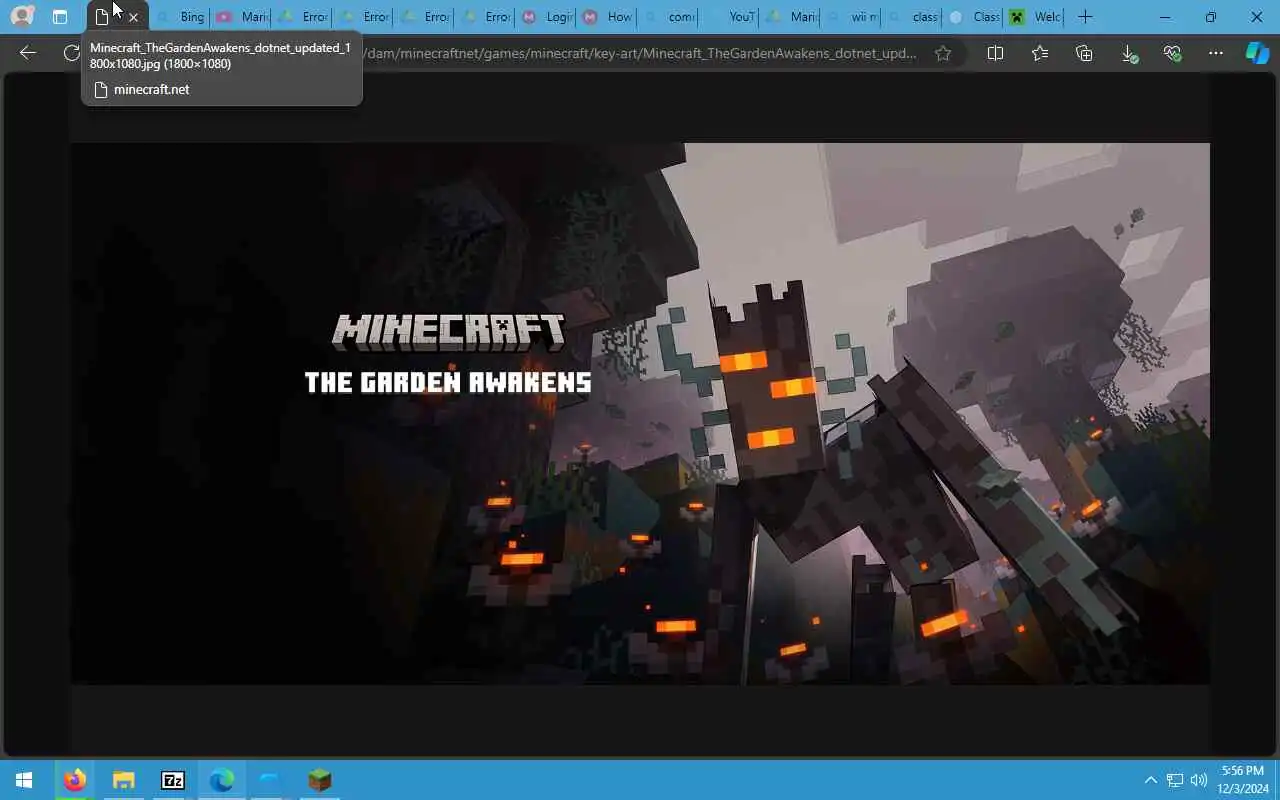Switch to the com tab
This screenshot has width=1280, height=800.
tap(668, 17)
